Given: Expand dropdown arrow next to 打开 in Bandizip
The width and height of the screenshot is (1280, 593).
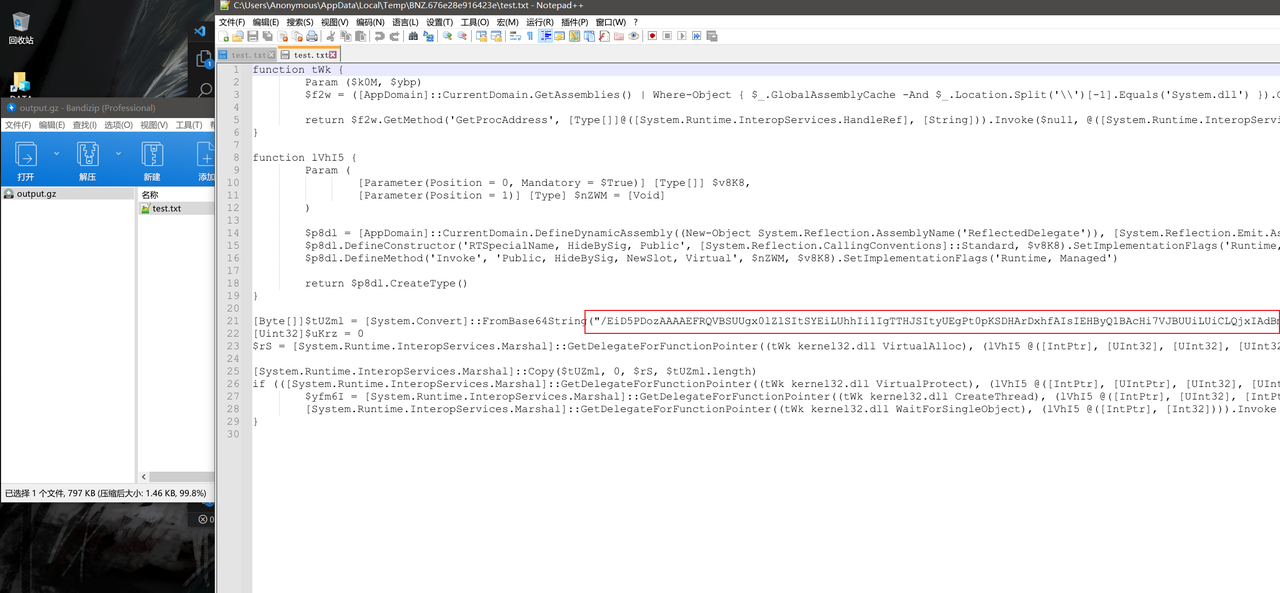Looking at the screenshot, I should [56, 154].
